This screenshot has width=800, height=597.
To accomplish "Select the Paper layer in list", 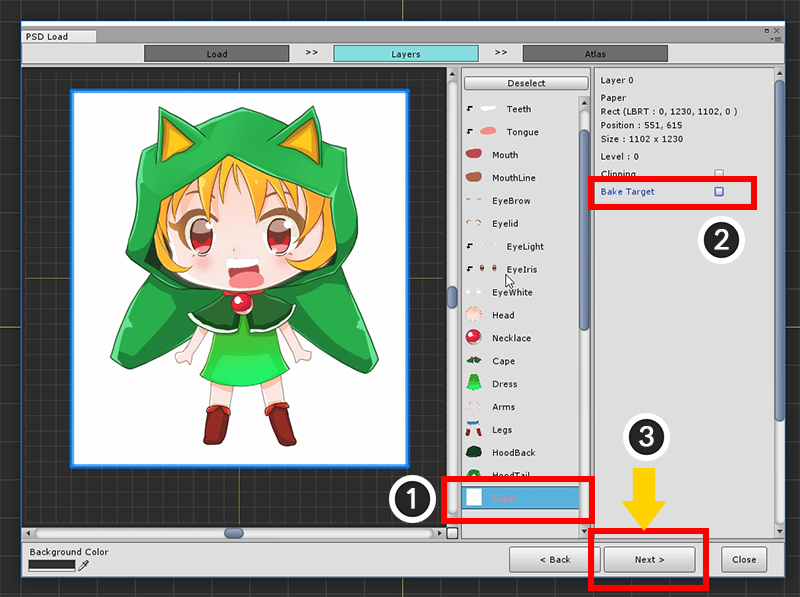I will [520, 498].
